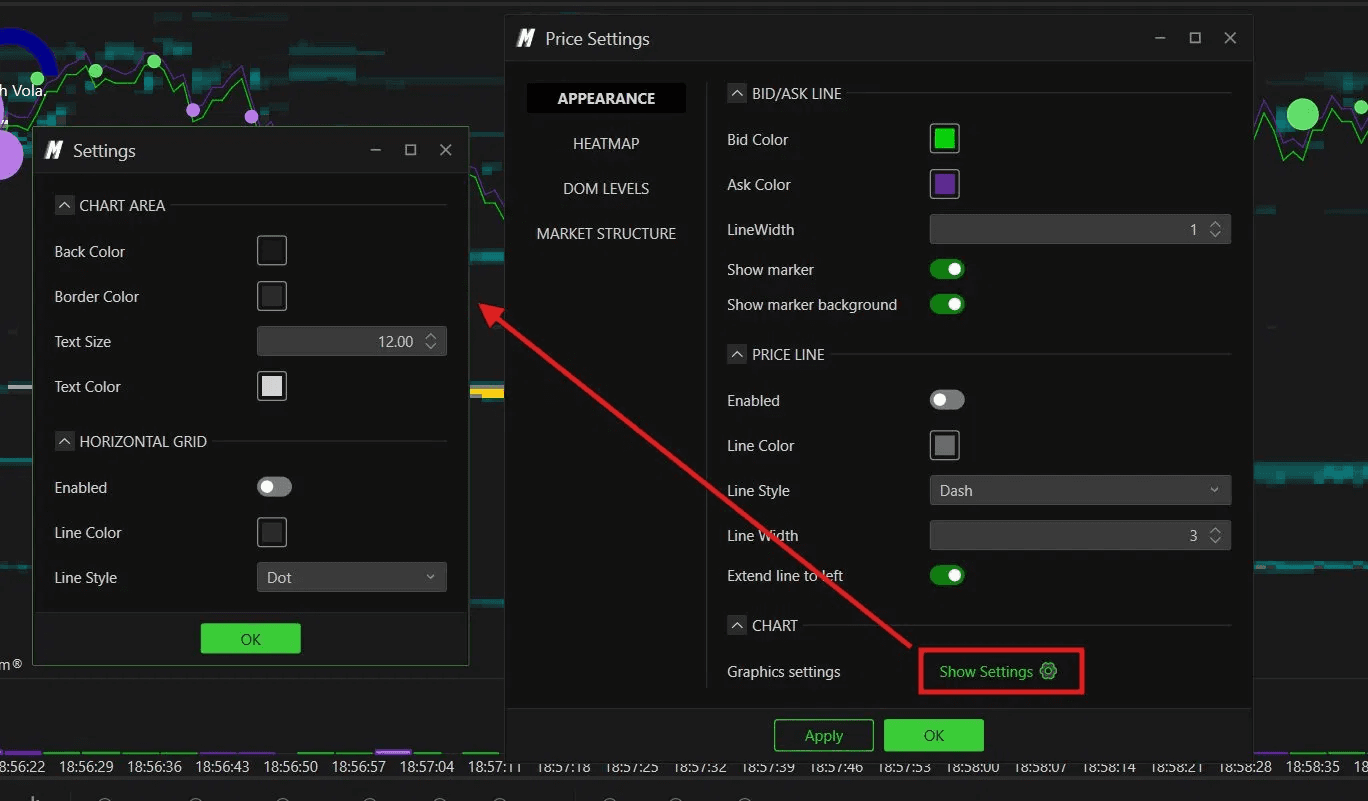Maximize the small Settings window
This screenshot has width=1368, height=801.
coord(410,150)
